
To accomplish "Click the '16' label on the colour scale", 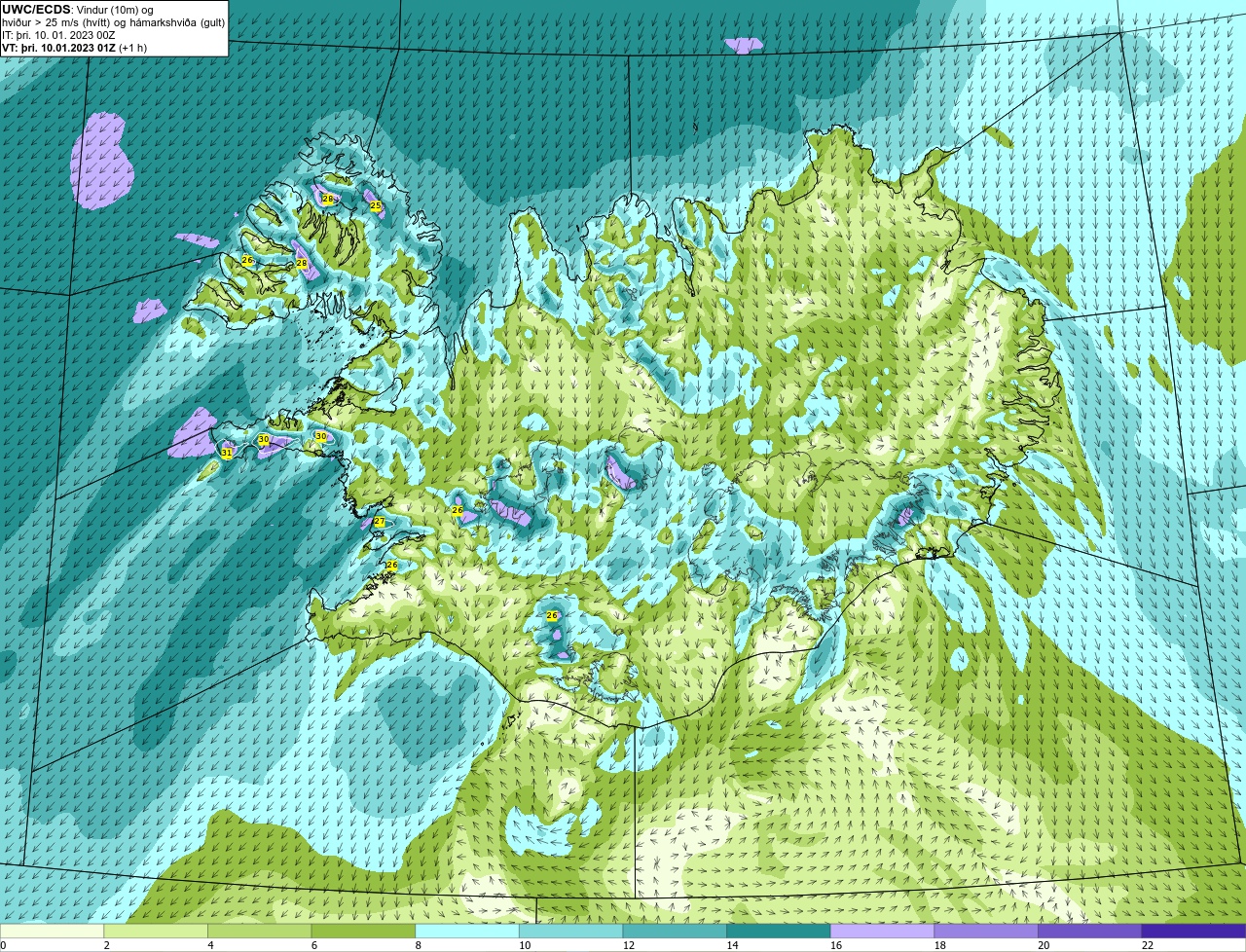I will (x=836, y=945).
